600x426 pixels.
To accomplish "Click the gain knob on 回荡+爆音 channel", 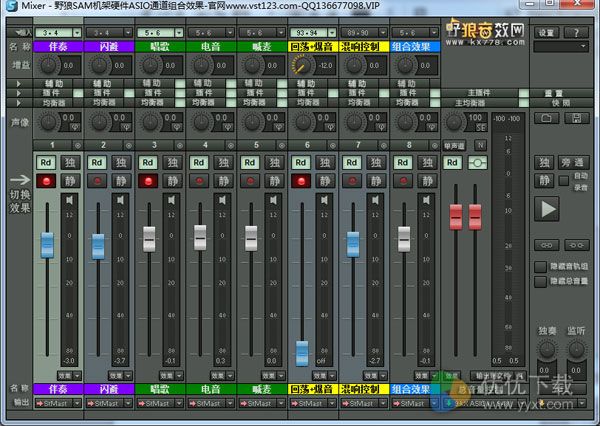I will (301, 65).
